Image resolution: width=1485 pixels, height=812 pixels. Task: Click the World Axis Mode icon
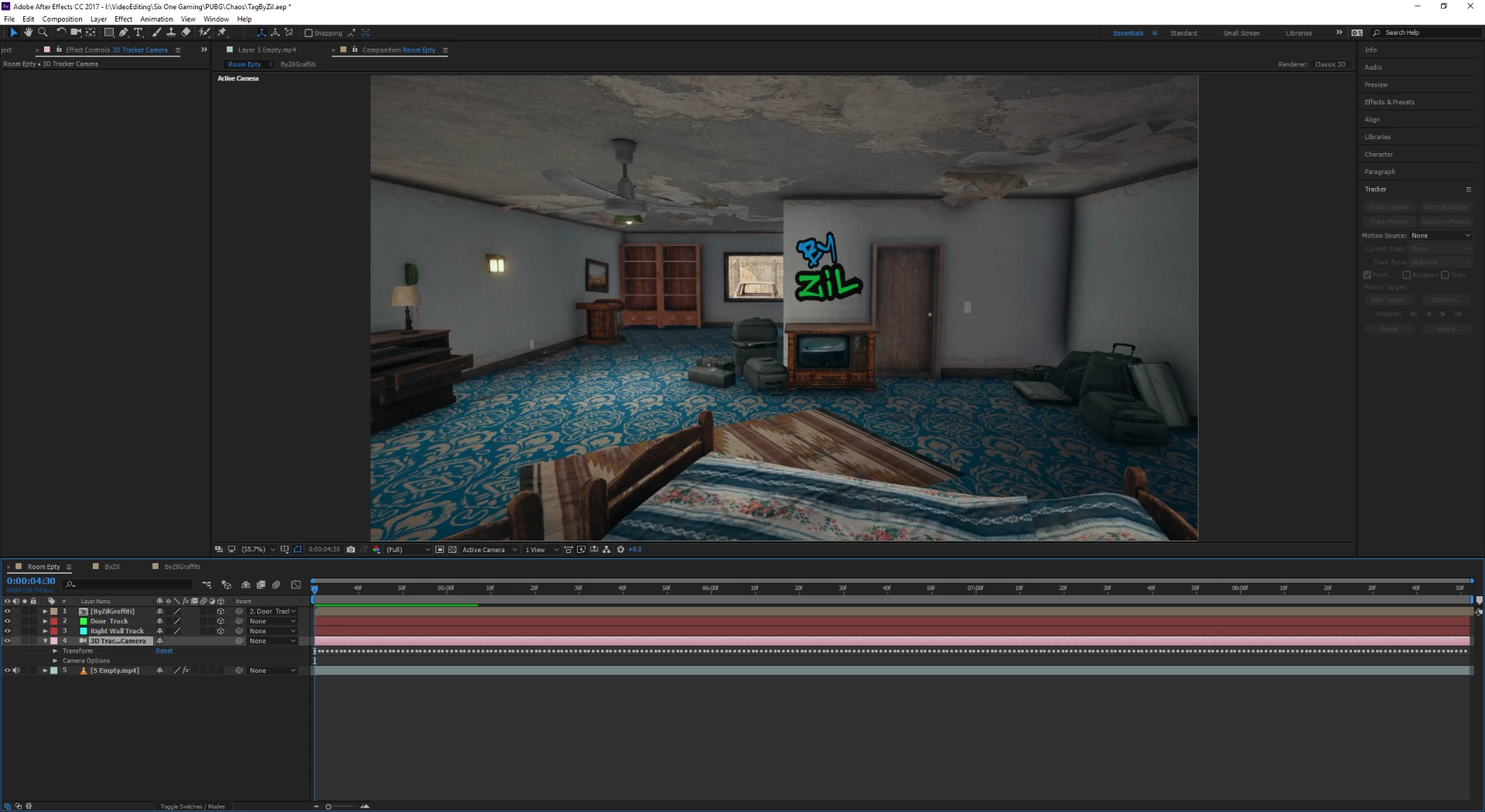tap(275, 32)
